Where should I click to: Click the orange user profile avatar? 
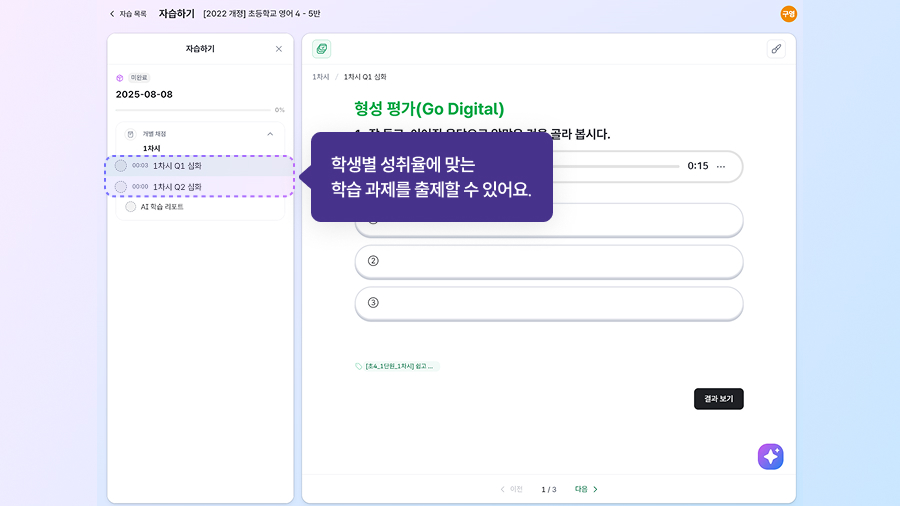coord(788,14)
